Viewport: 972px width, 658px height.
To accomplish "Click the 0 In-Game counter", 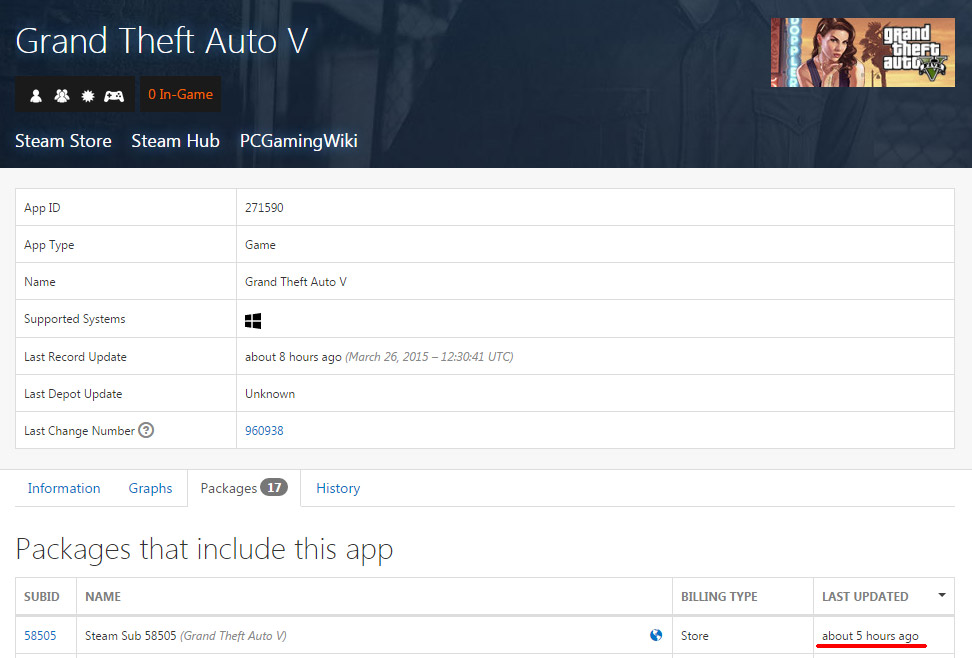I will 180,94.
